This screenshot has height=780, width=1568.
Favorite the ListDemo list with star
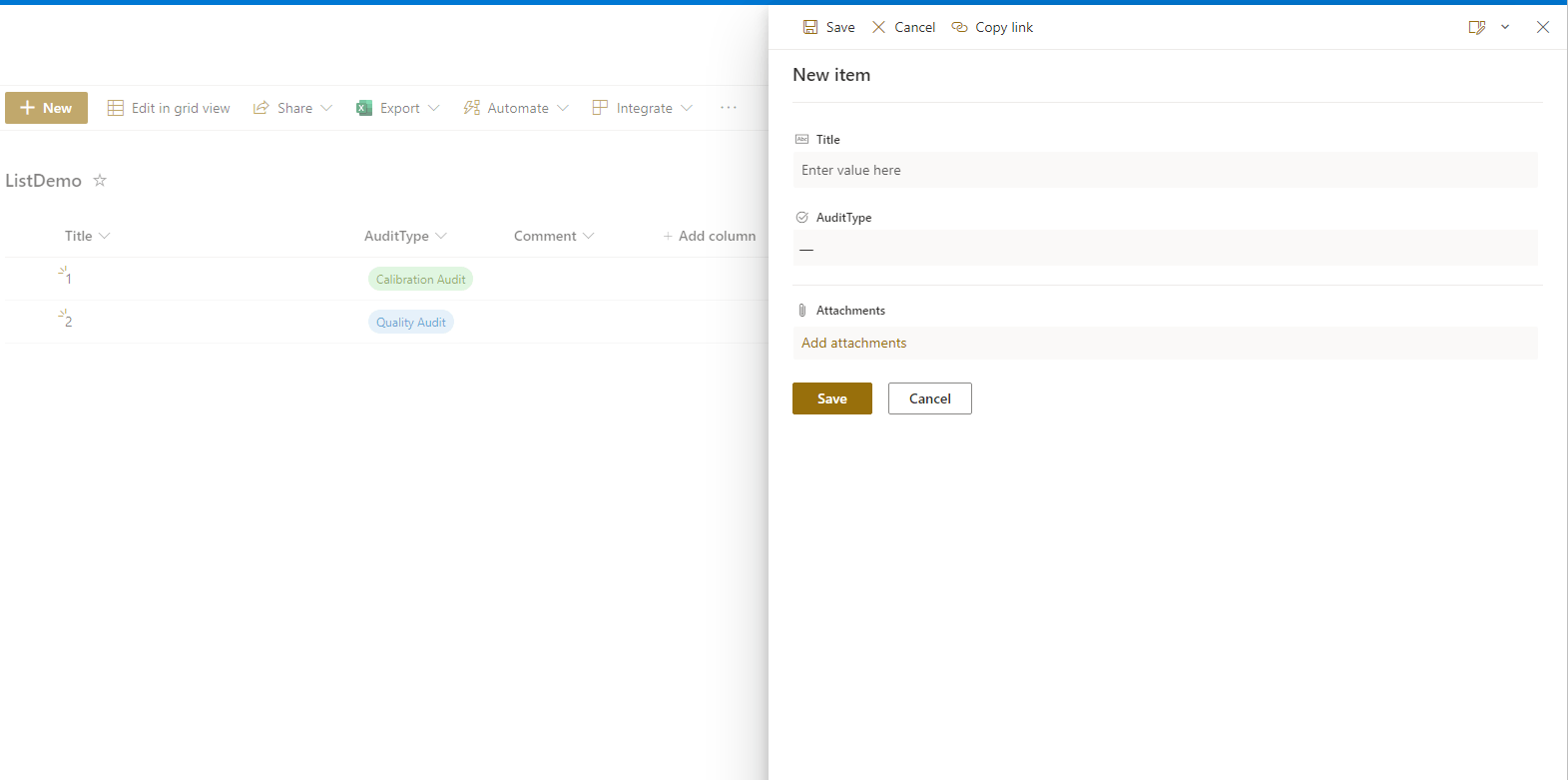(100, 180)
